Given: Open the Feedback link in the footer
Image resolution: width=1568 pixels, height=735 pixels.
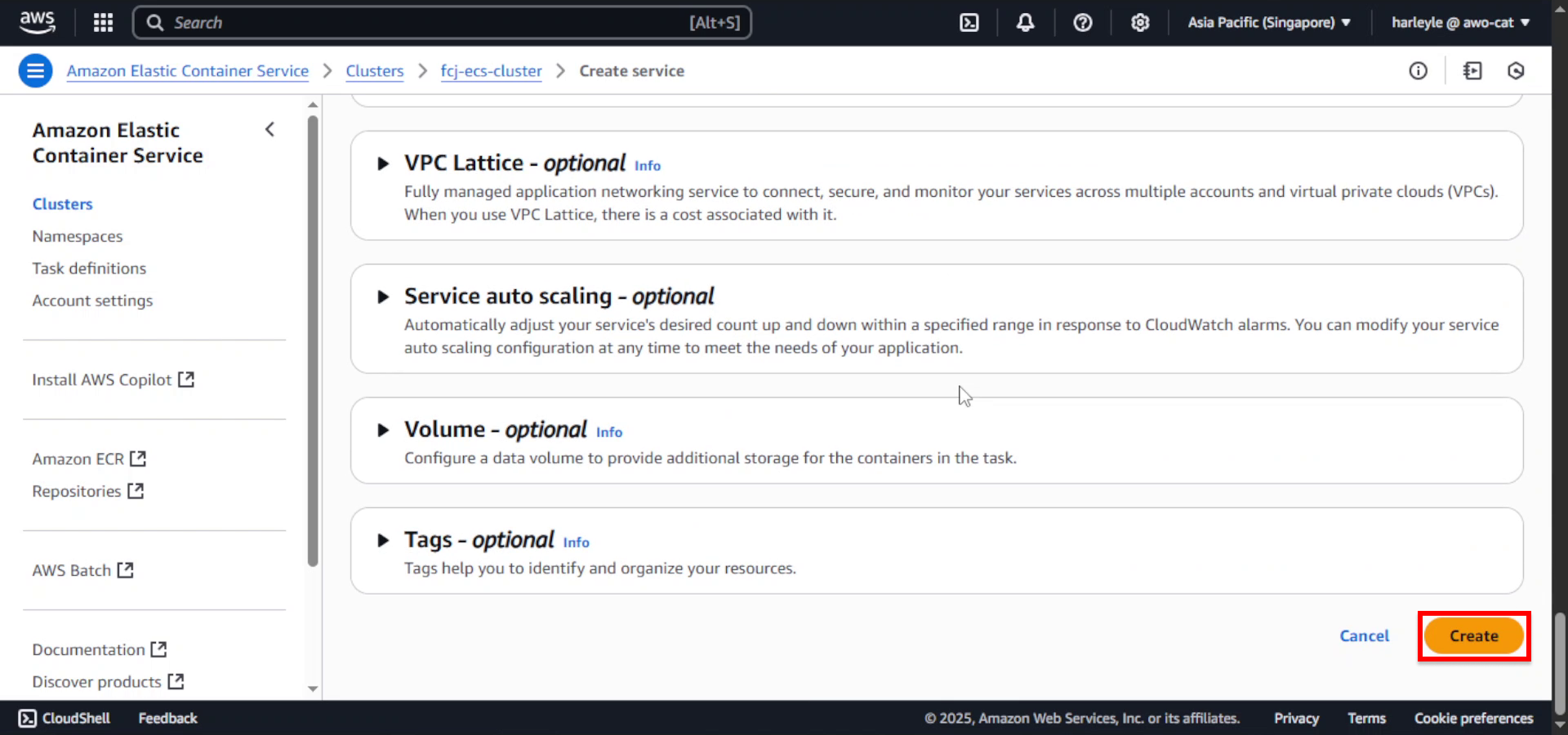Looking at the screenshot, I should [x=167, y=718].
